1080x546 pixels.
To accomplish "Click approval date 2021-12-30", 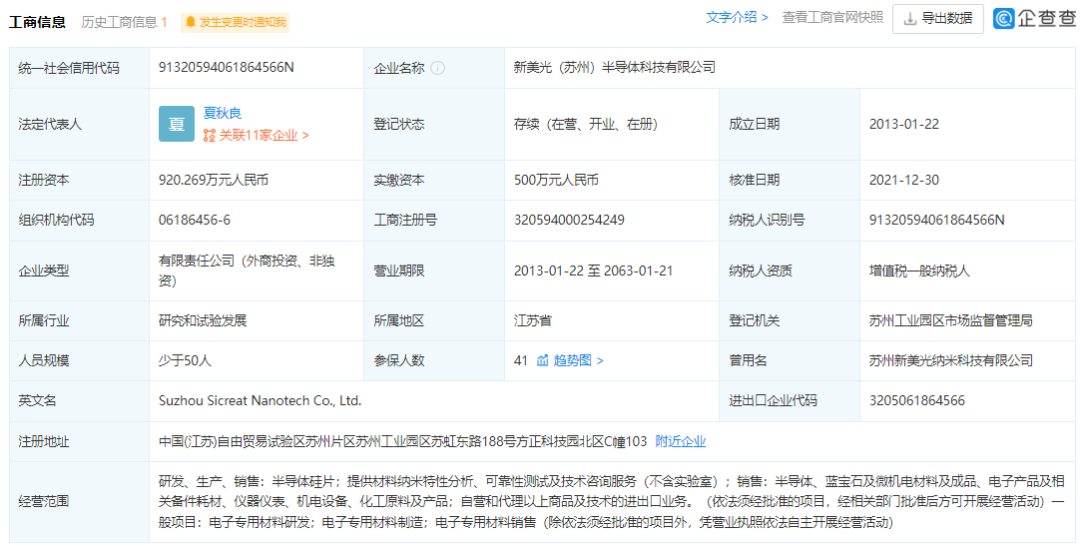I will 904,180.
